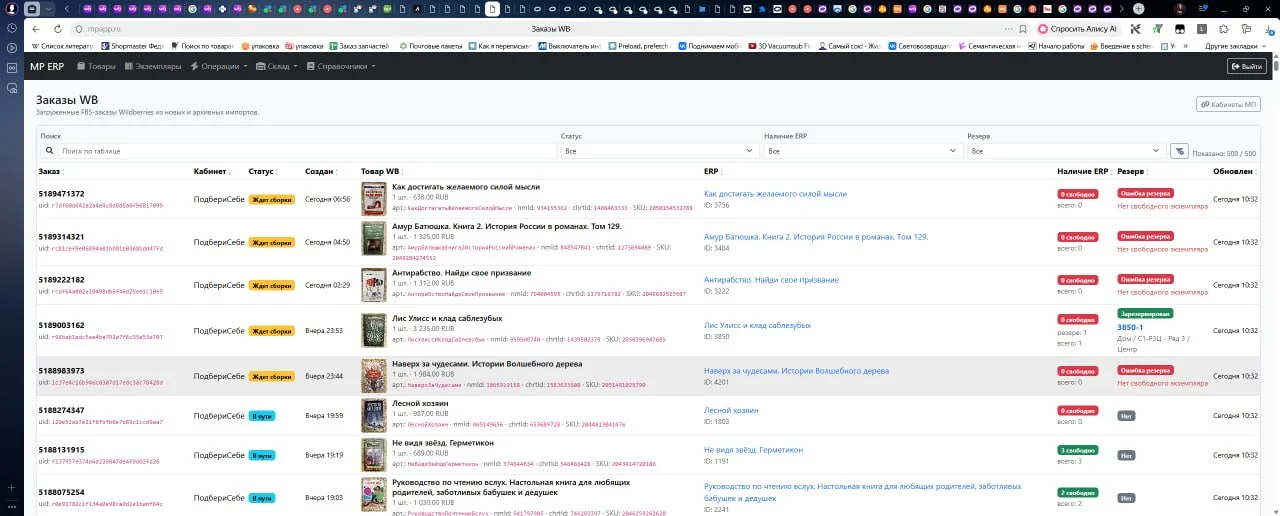Click the Выйти logout button
This screenshot has width=1280, height=516.
click(1246, 66)
